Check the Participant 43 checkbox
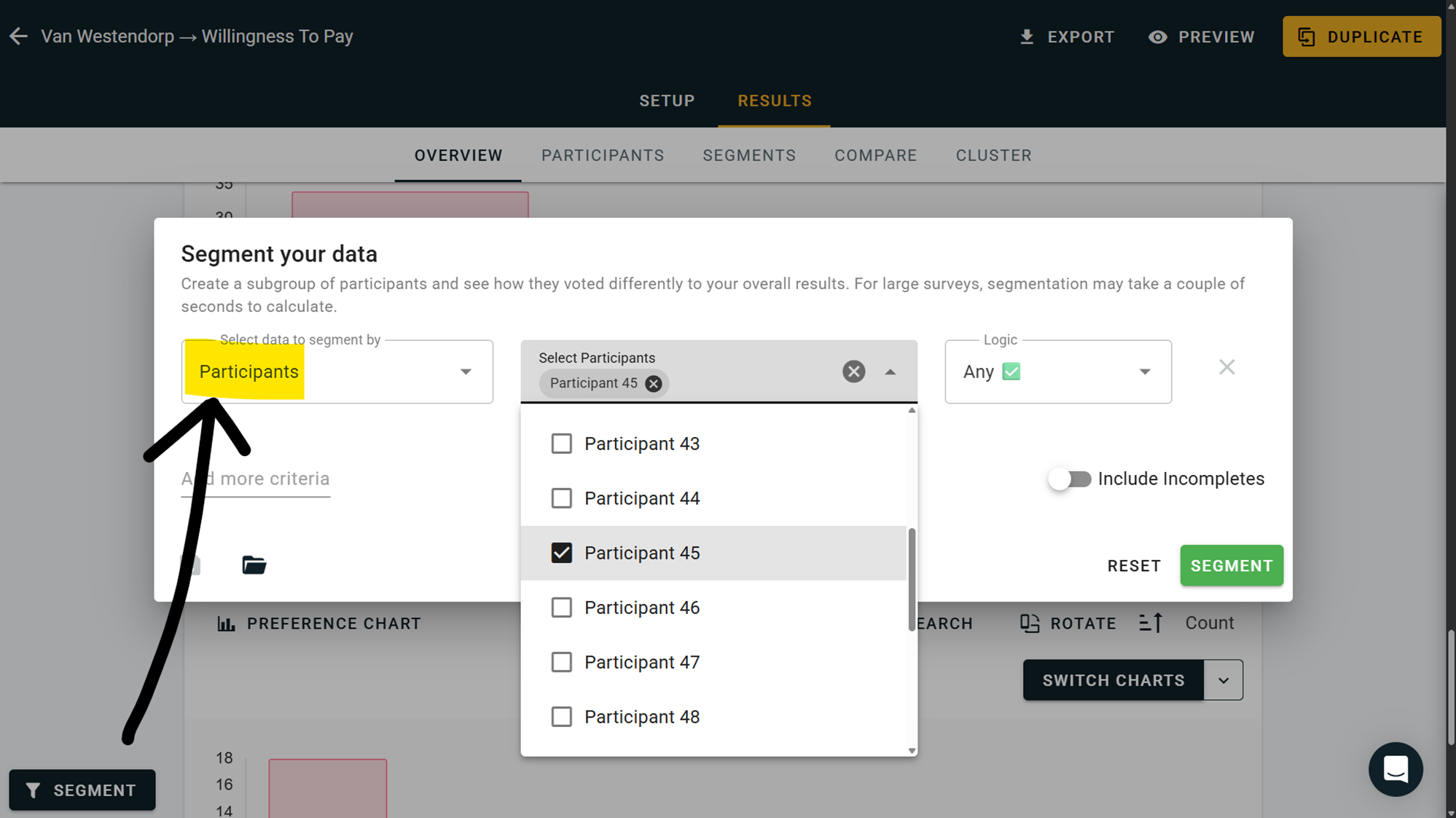This screenshot has width=1456, height=818. (561, 444)
